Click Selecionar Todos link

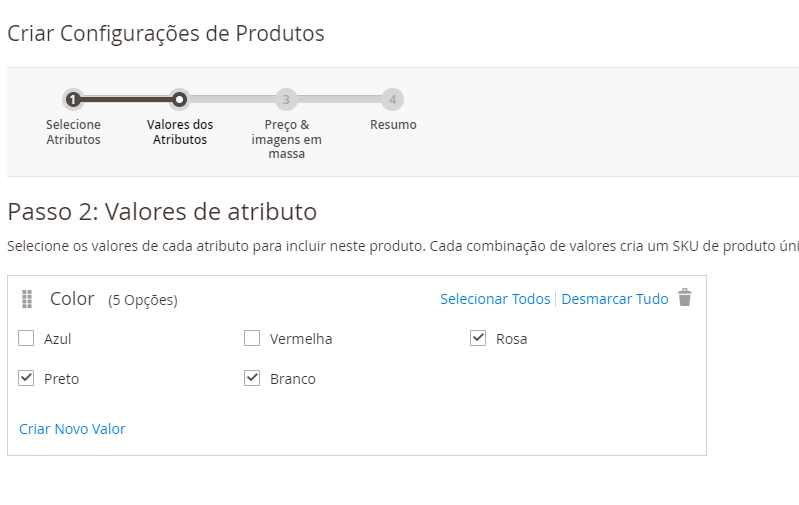(495, 299)
